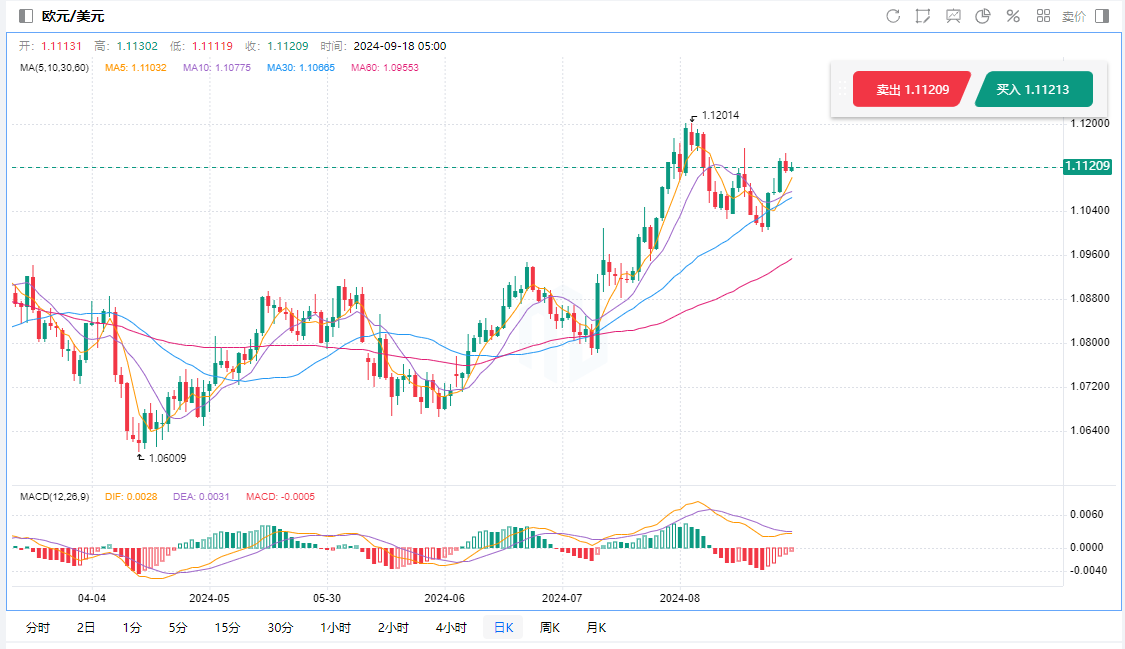Screen dimensions: 1125x649
Task: Open the MA(5,10,30,60) indicator settings
Action: click(55, 68)
